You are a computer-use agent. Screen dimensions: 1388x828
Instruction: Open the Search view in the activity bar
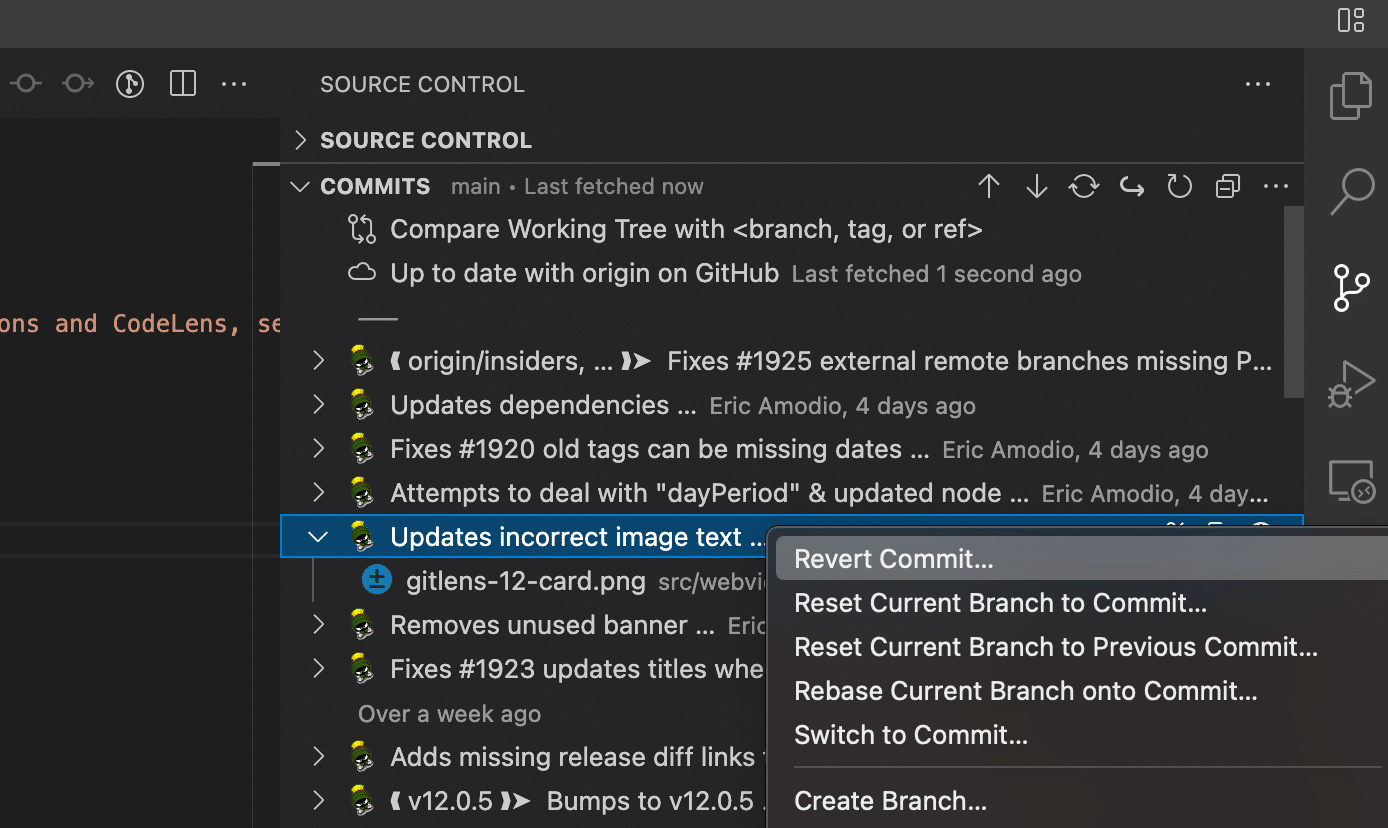(1352, 190)
